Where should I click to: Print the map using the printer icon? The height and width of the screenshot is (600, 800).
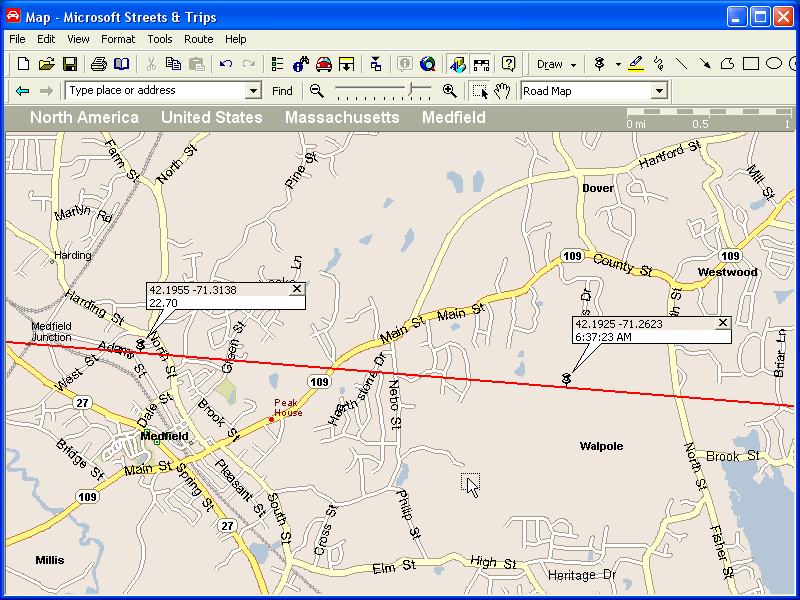[x=98, y=64]
